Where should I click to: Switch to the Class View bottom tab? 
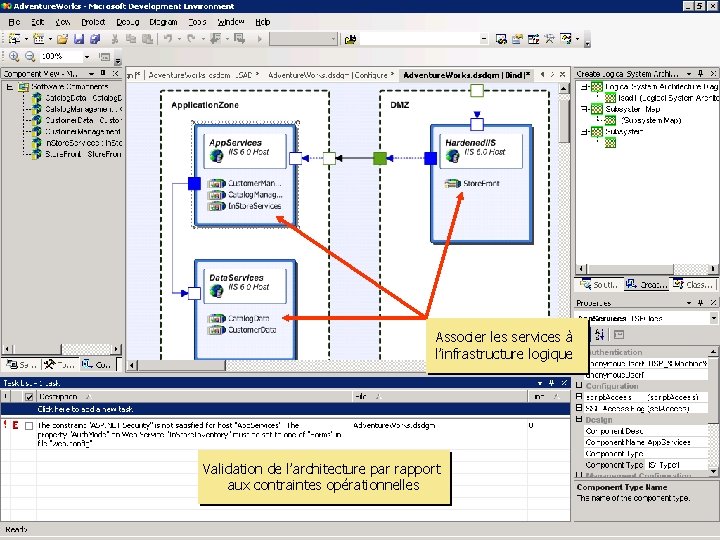coord(693,285)
